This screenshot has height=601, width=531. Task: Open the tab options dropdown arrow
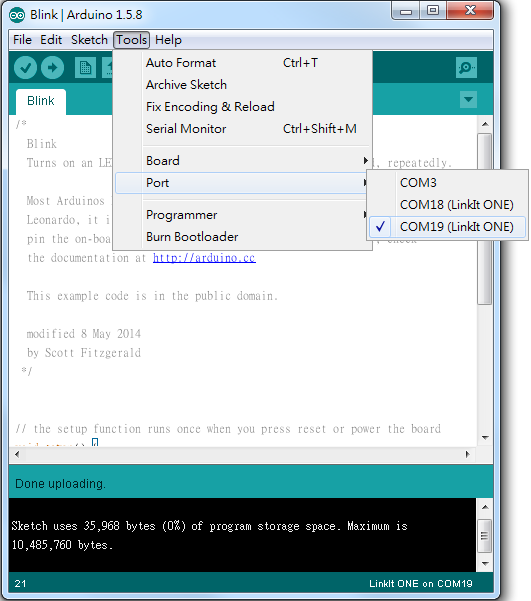[x=468, y=100]
